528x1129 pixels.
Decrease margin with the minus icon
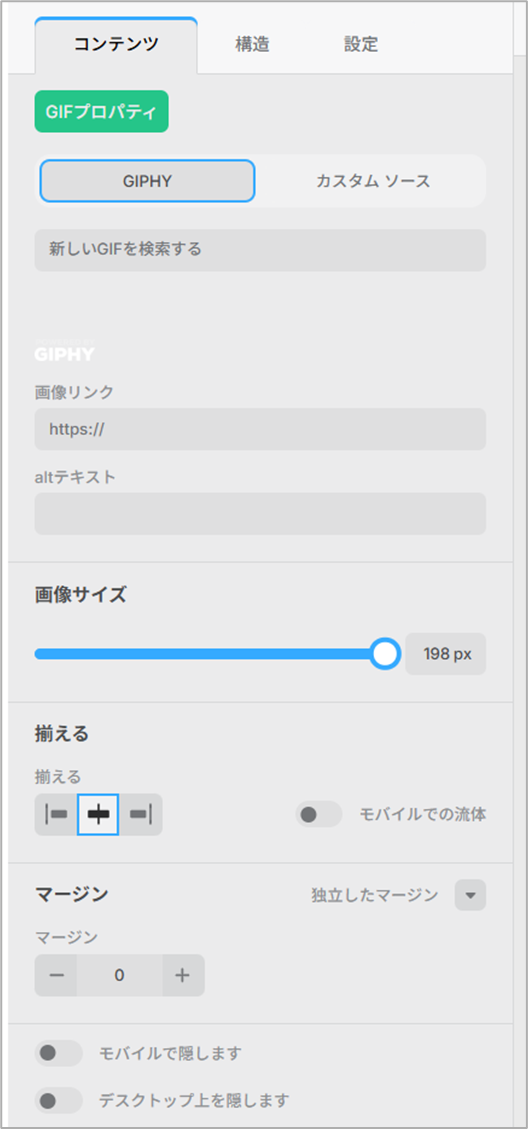(x=56, y=975)
